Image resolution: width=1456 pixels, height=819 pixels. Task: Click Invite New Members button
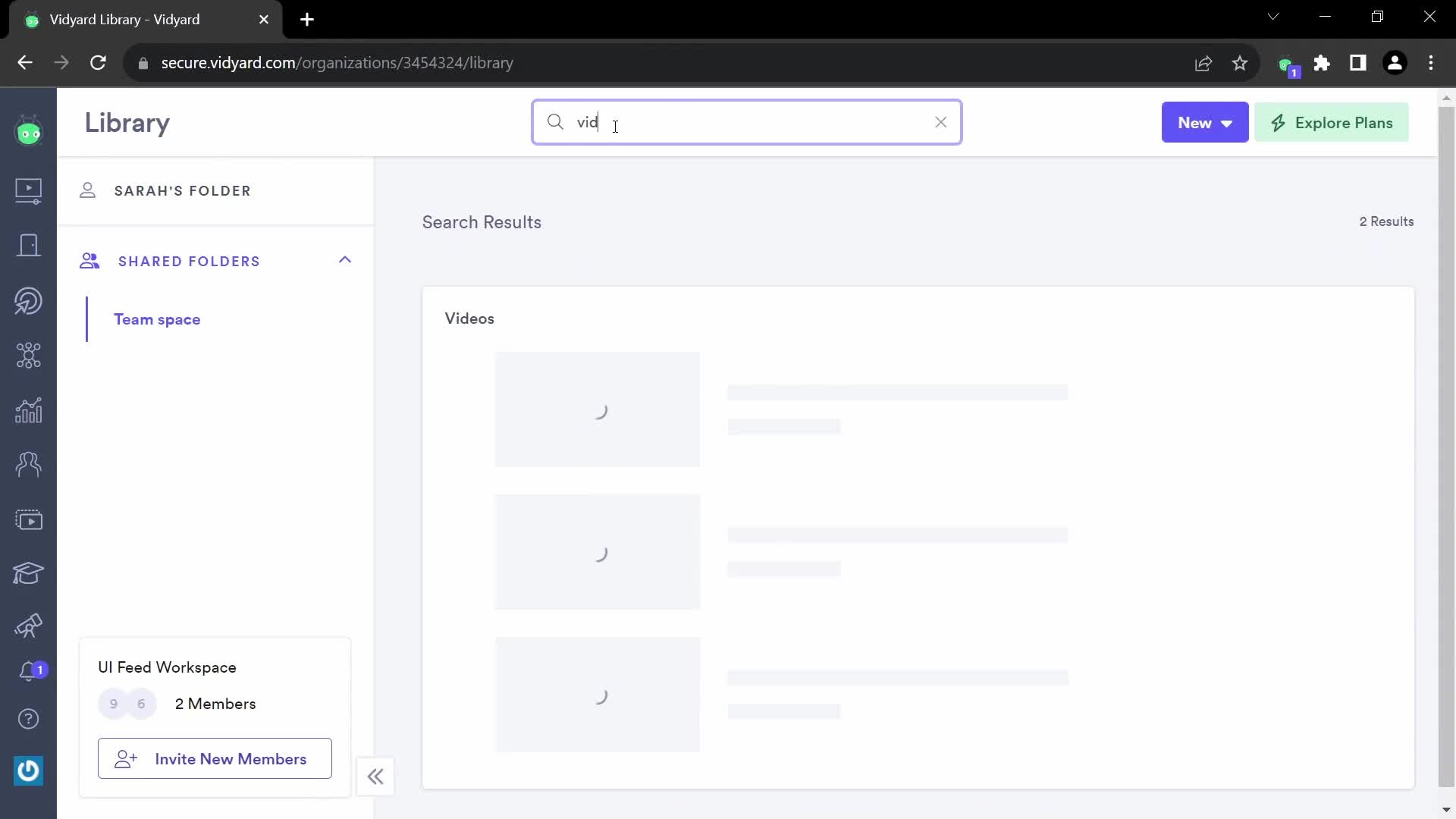[x=215, y=758]
